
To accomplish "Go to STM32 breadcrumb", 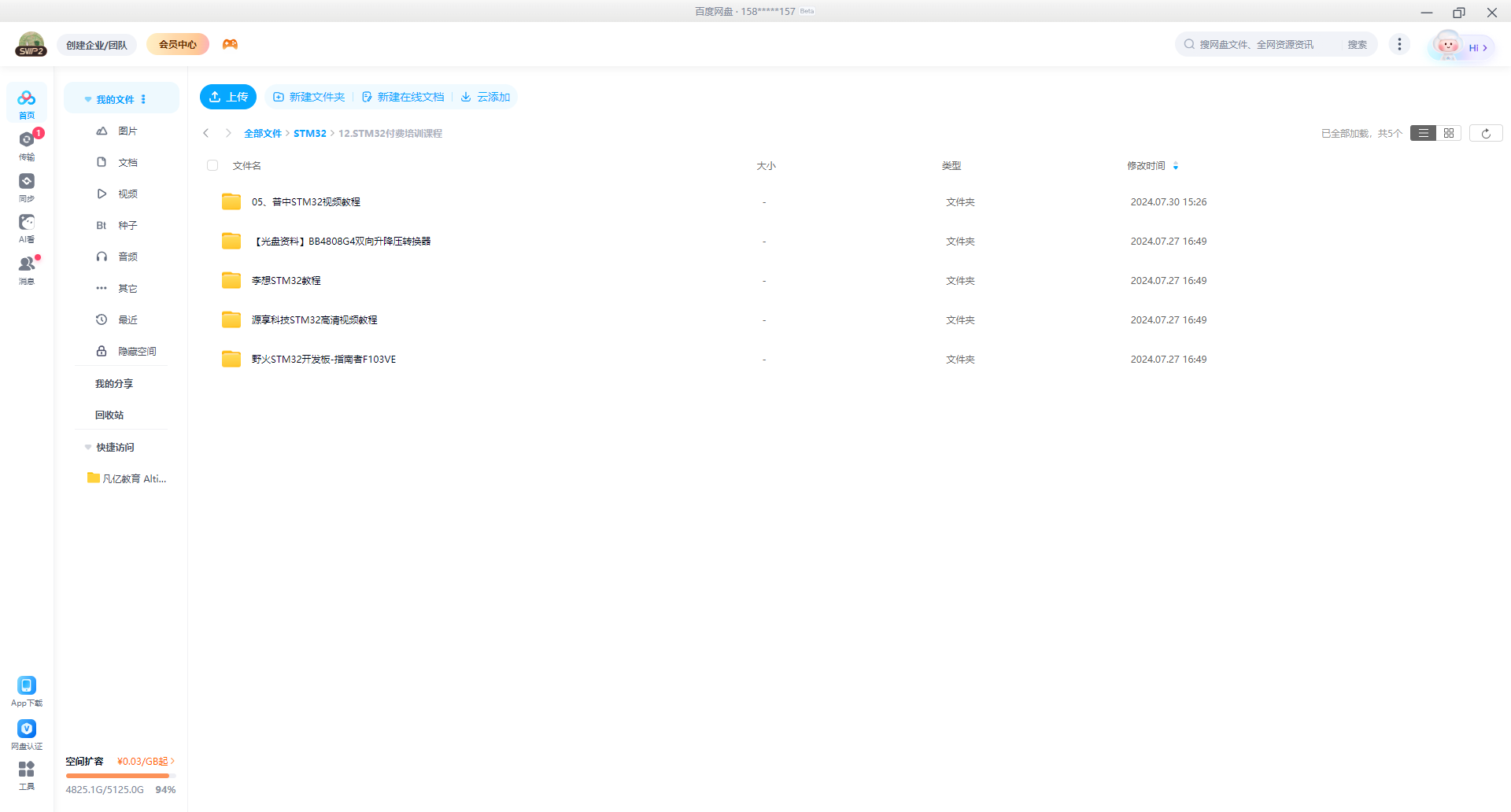I will point(310,133).
